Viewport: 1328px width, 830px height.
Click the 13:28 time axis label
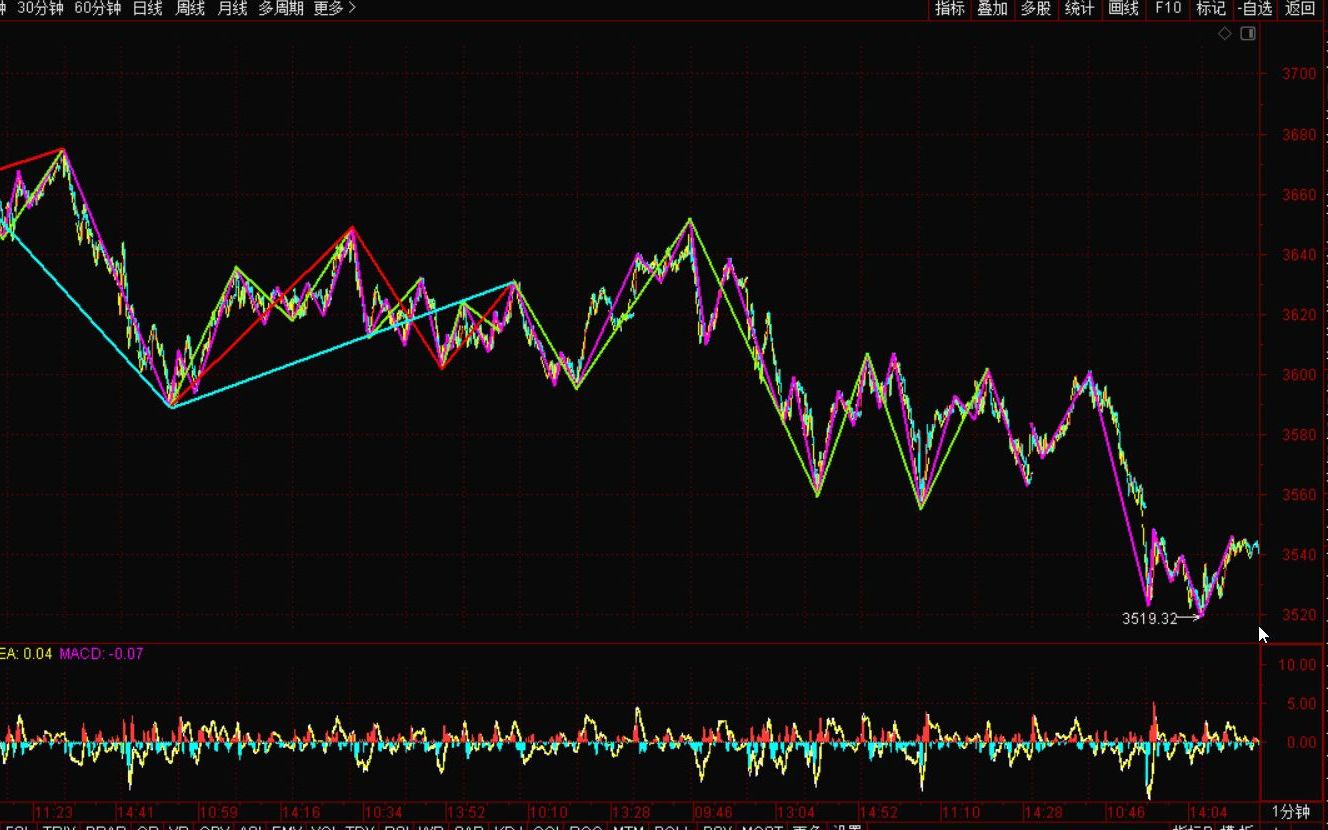click(x=630, y=812)
